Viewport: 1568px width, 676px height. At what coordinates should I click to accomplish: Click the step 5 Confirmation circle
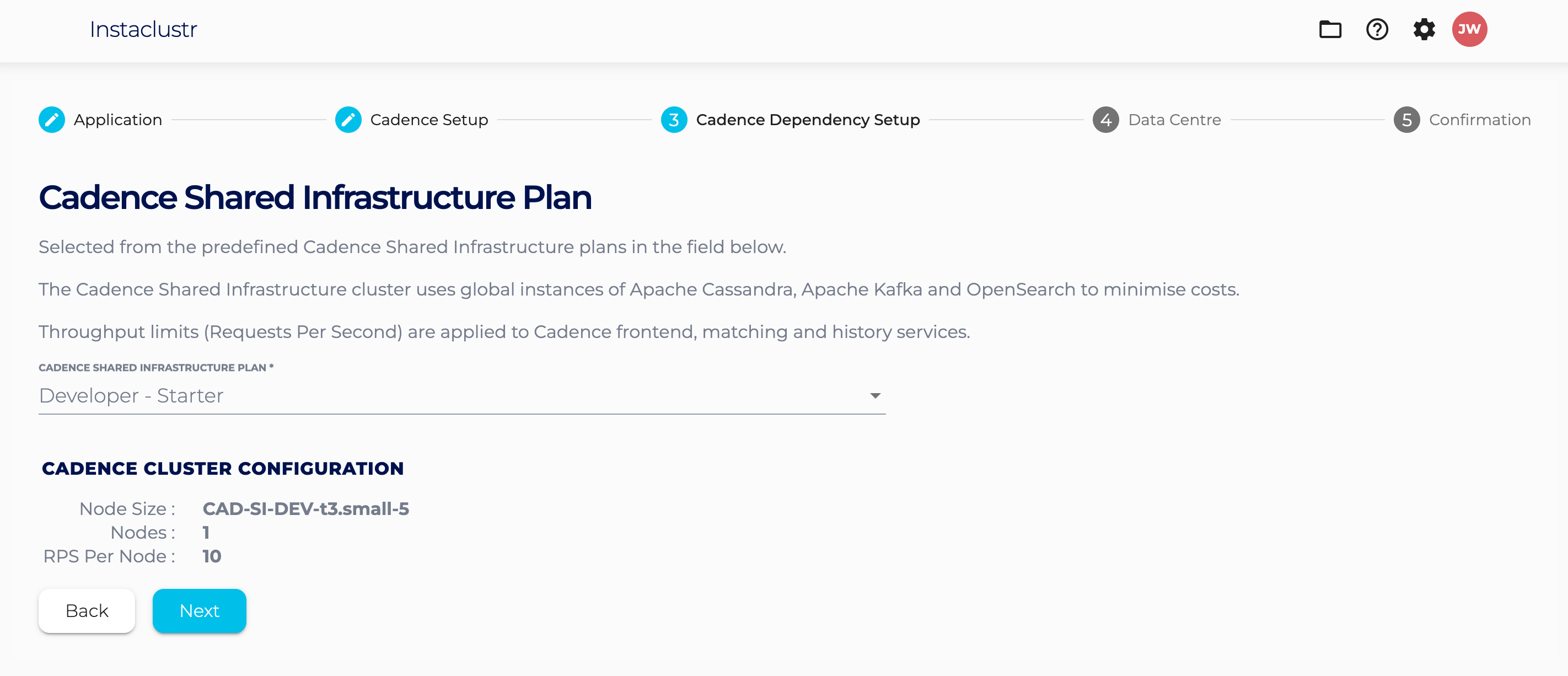click(1406, 120)
